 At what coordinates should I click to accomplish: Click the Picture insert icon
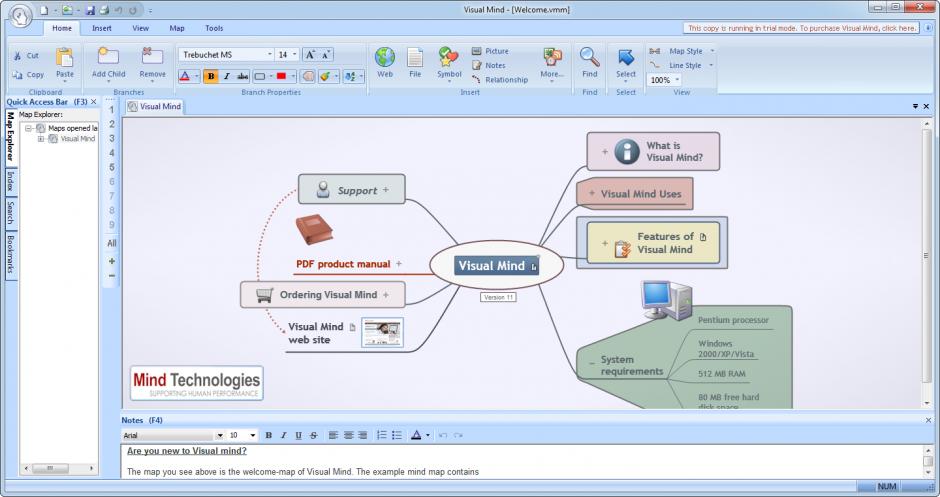click(477, 51)
